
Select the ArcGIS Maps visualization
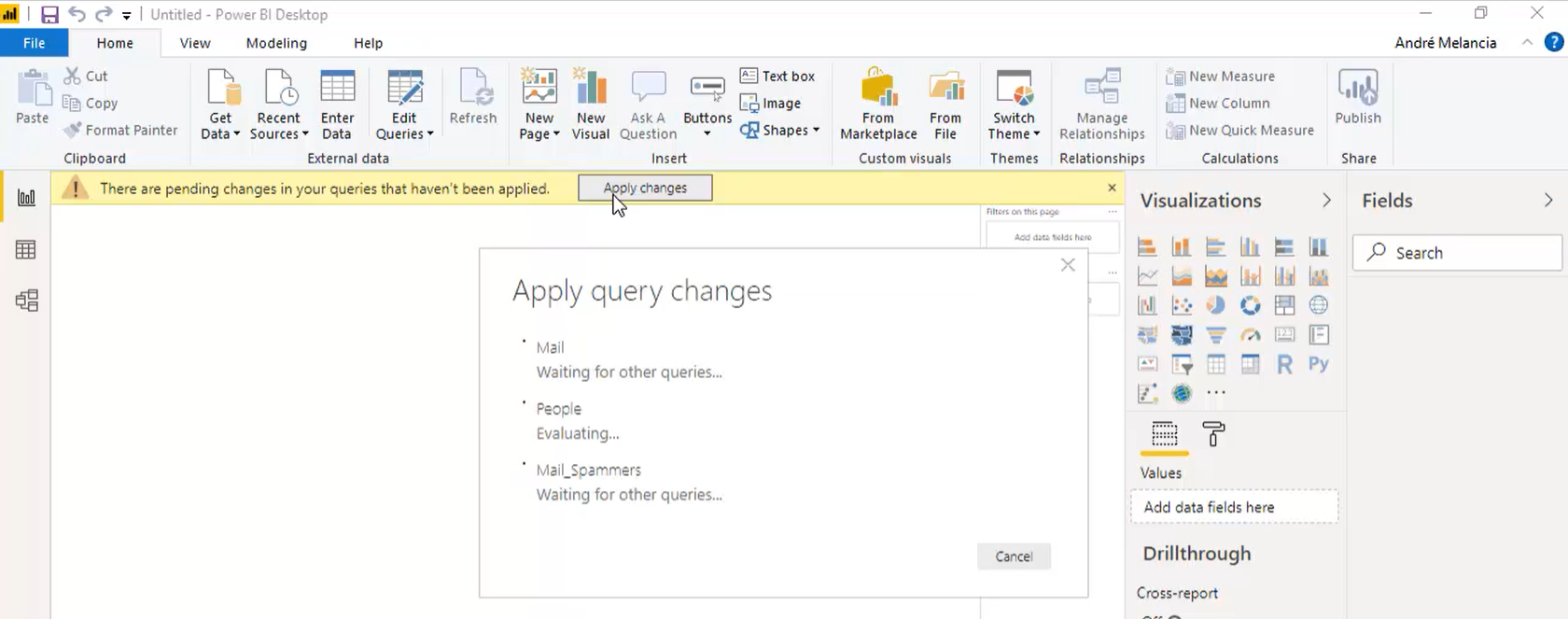(x=1182, y=393)
